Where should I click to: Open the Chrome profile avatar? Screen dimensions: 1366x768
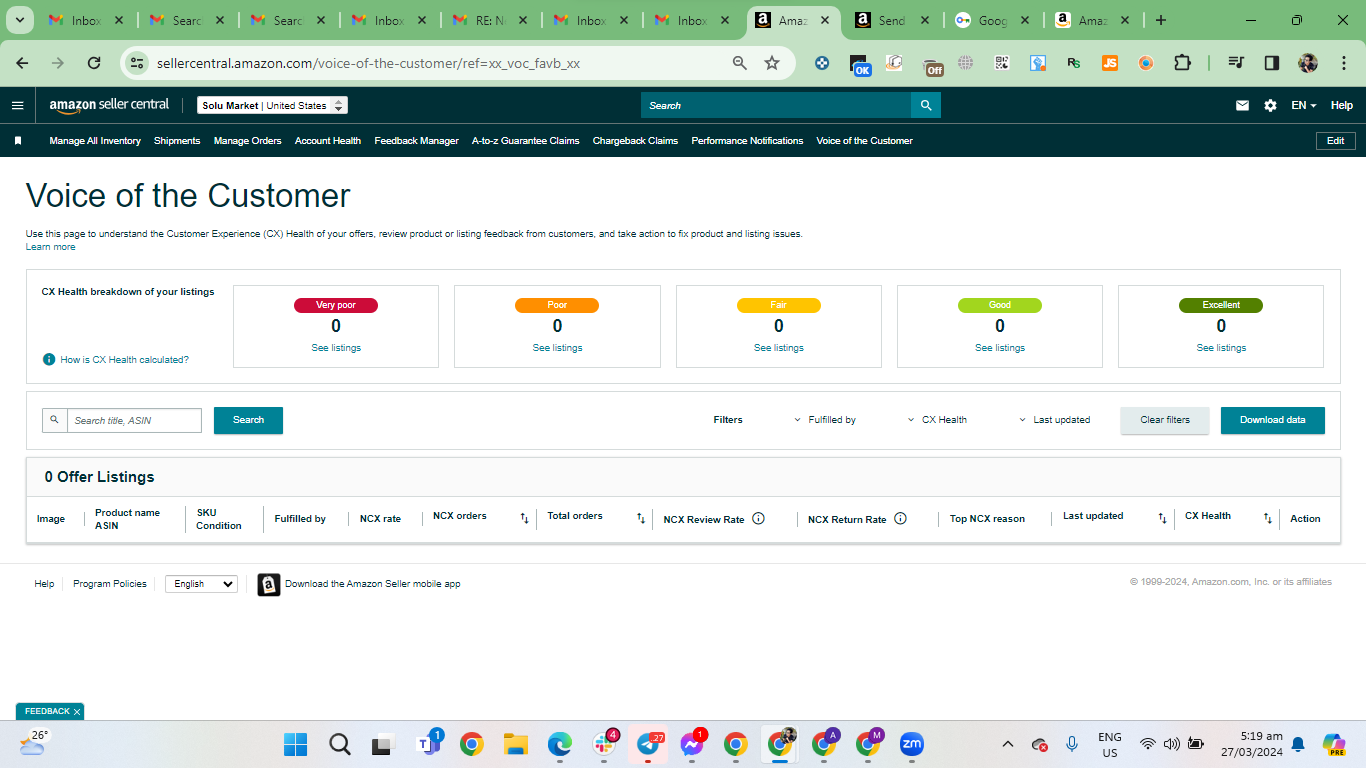pos(1308,63)
